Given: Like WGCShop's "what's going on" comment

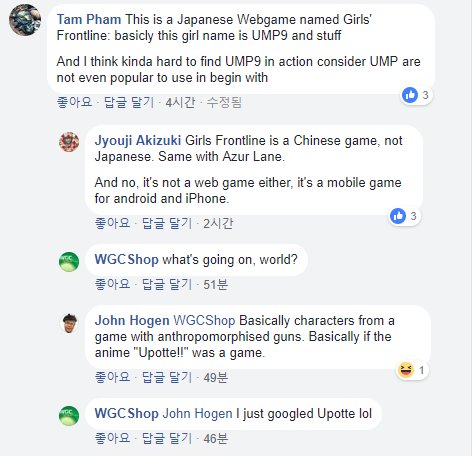Looking at the screenshot, I should click(112, 284).
